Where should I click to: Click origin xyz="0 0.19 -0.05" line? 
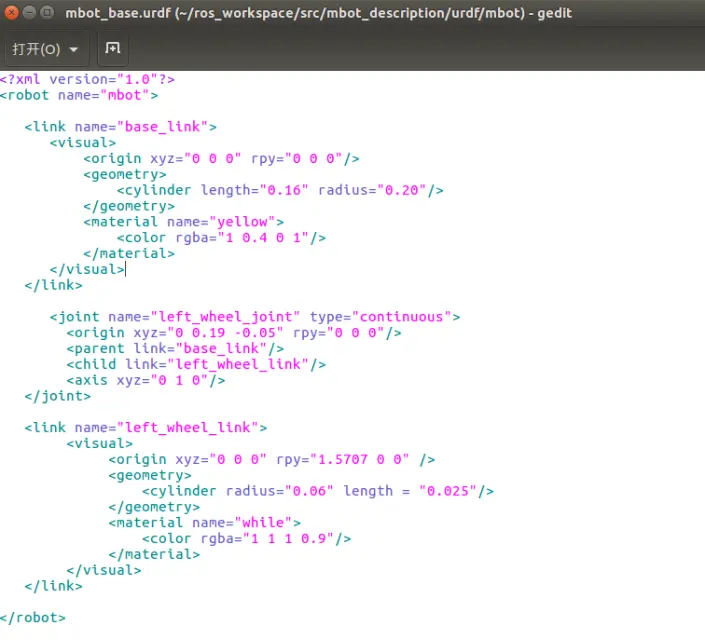point(234,333)
